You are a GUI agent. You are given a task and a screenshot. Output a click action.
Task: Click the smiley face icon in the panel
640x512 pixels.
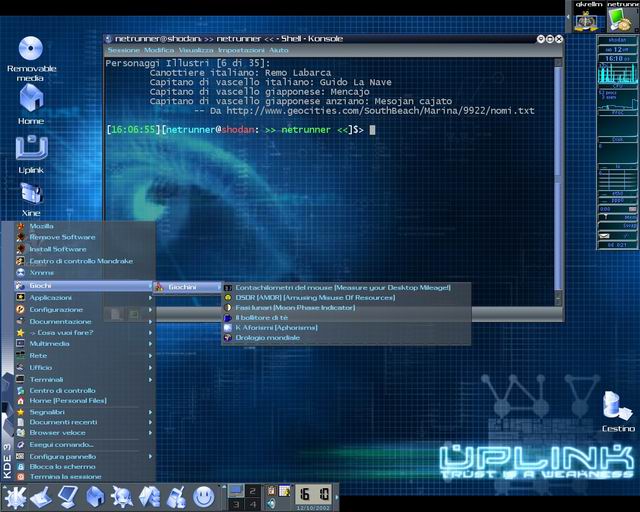203,496
